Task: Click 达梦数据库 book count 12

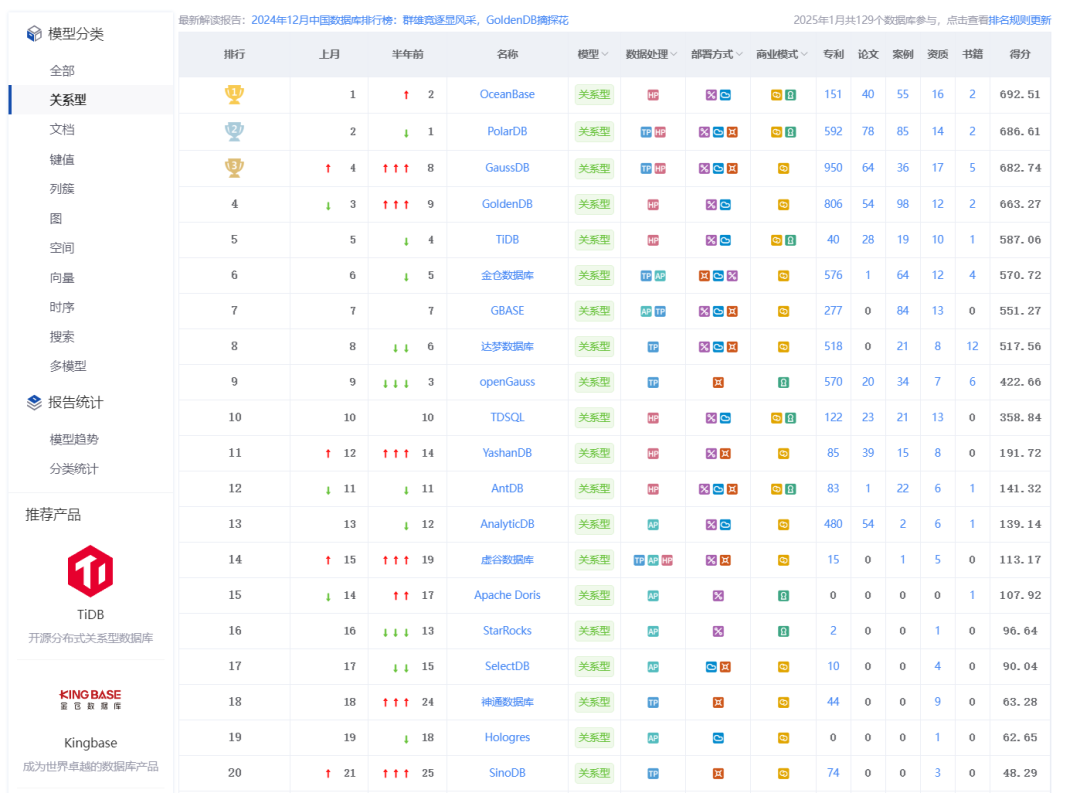Action: point(972,347)
